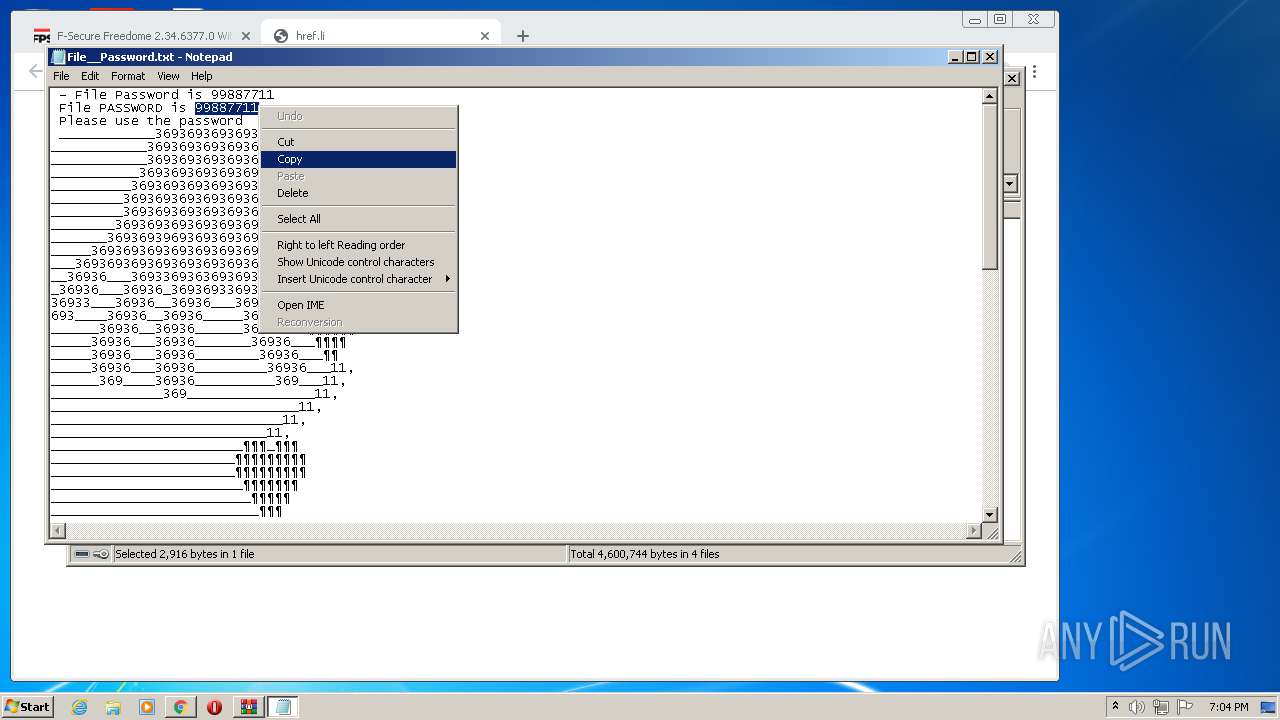Select Open IME in the context menu
Image resolution: width=1280 pixels, height=720 pixels.
point(358,305)
